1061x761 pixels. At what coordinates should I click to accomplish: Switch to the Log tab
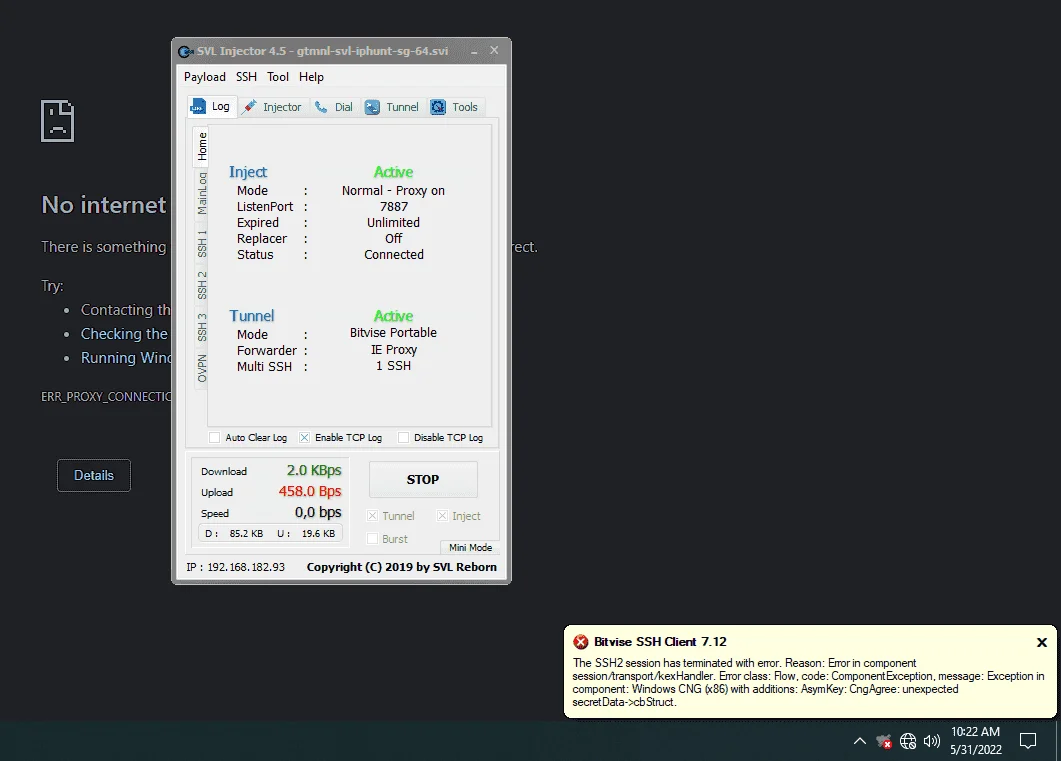212,106
